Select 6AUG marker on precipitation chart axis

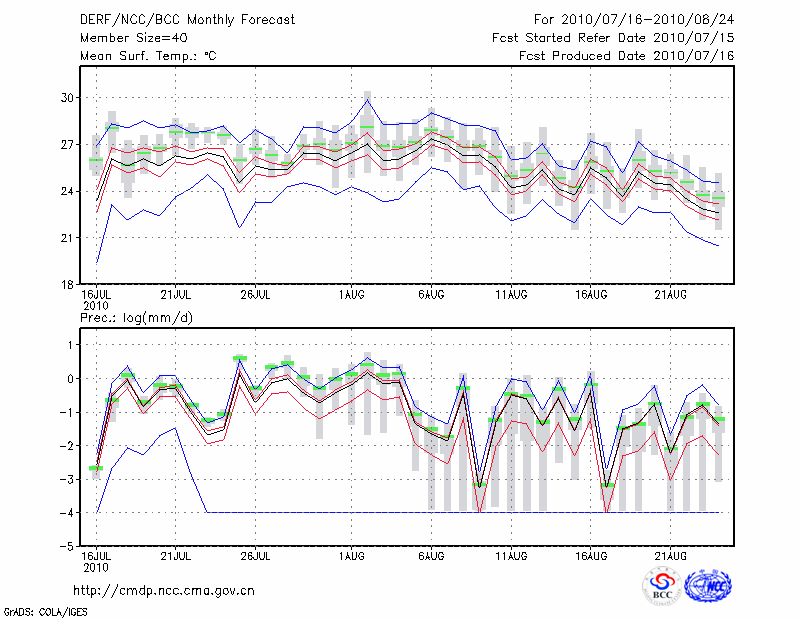pos(431,555)
